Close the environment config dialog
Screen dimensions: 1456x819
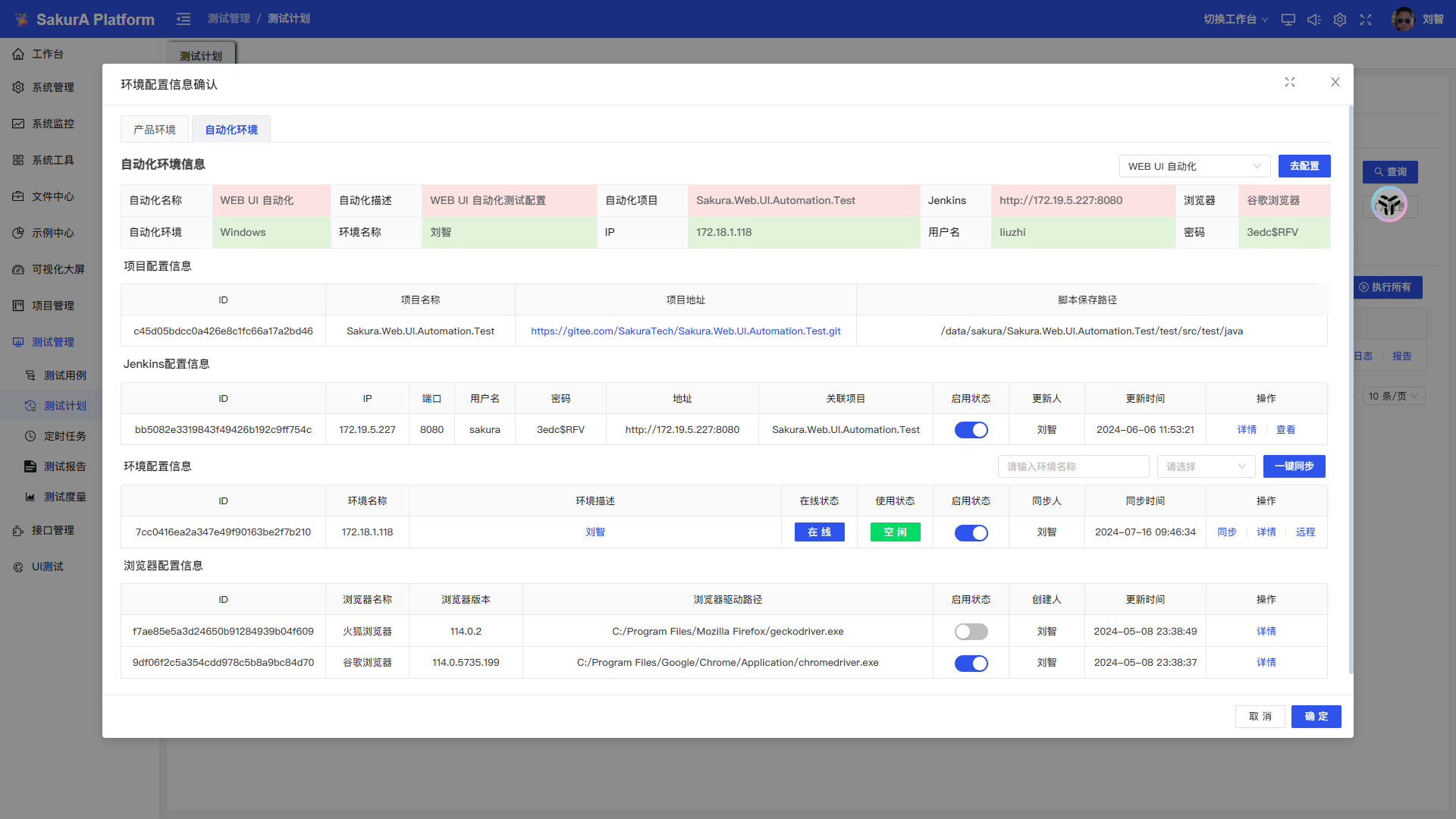(1335, 82)
